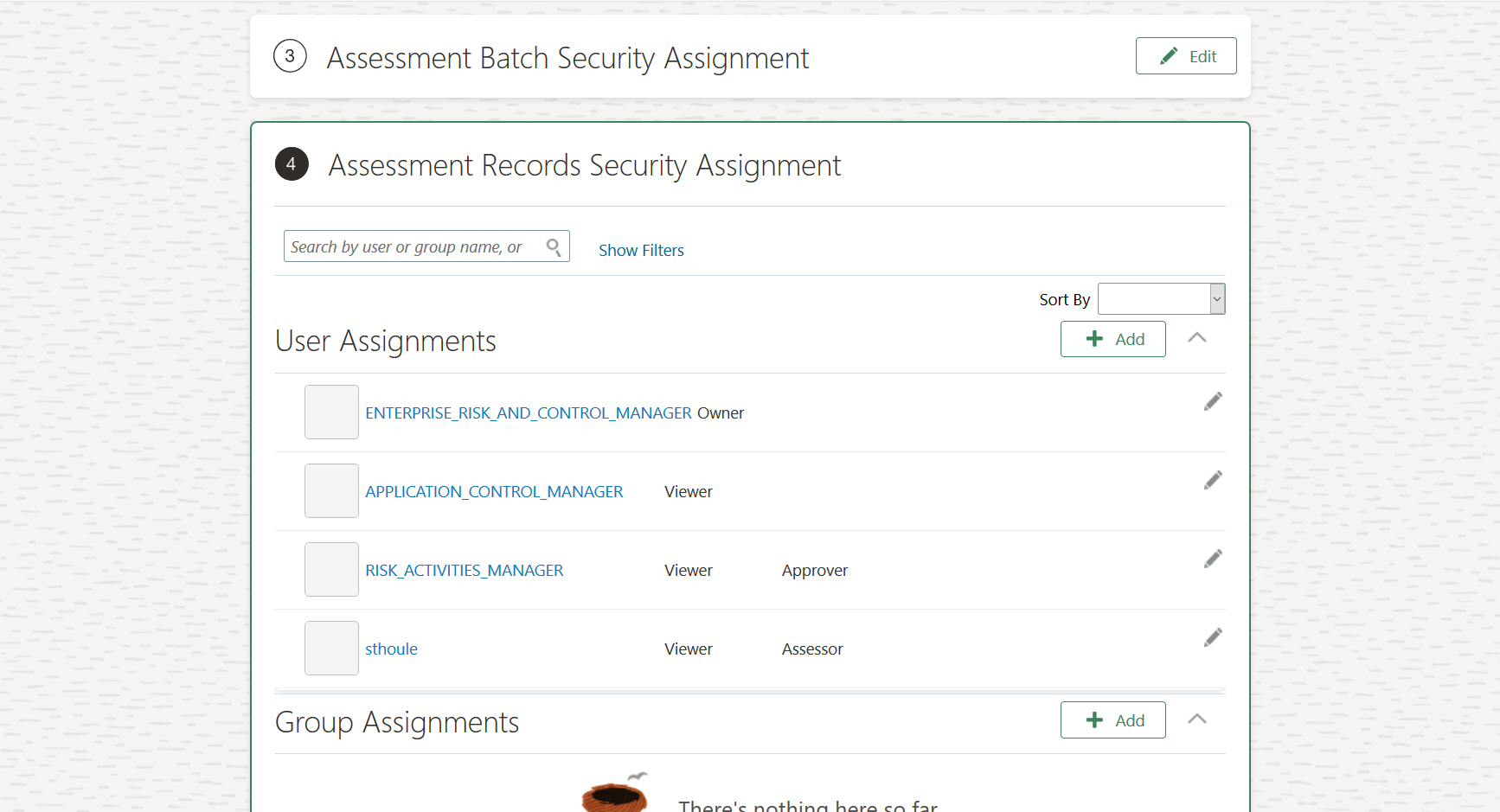The image size is (1500, 812).
Task: Collapse the Group Assignments section
Action: [x=1197, y=719]
